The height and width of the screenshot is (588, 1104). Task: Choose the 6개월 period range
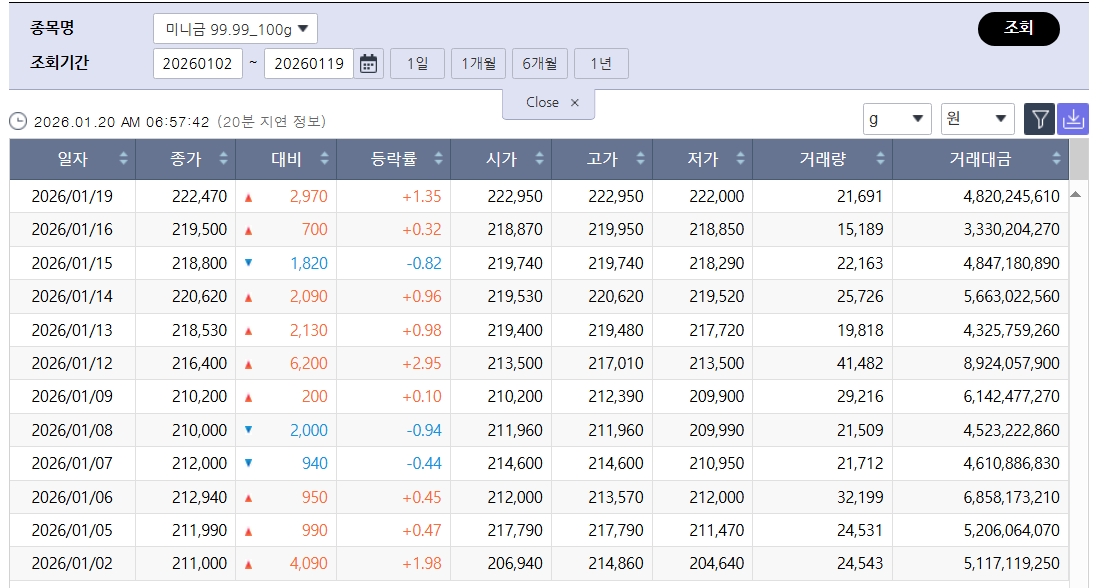pyautogui.click(x=540, y=64)
